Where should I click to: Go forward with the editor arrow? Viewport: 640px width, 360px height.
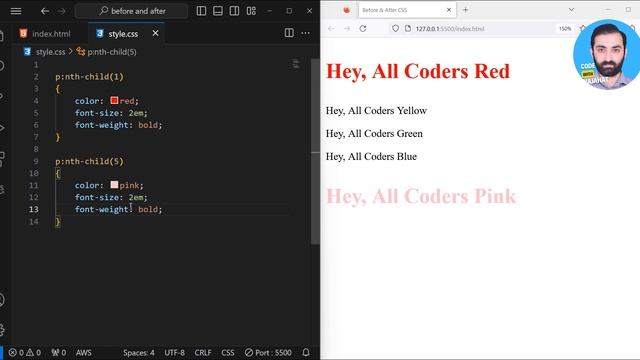(61, 11)
